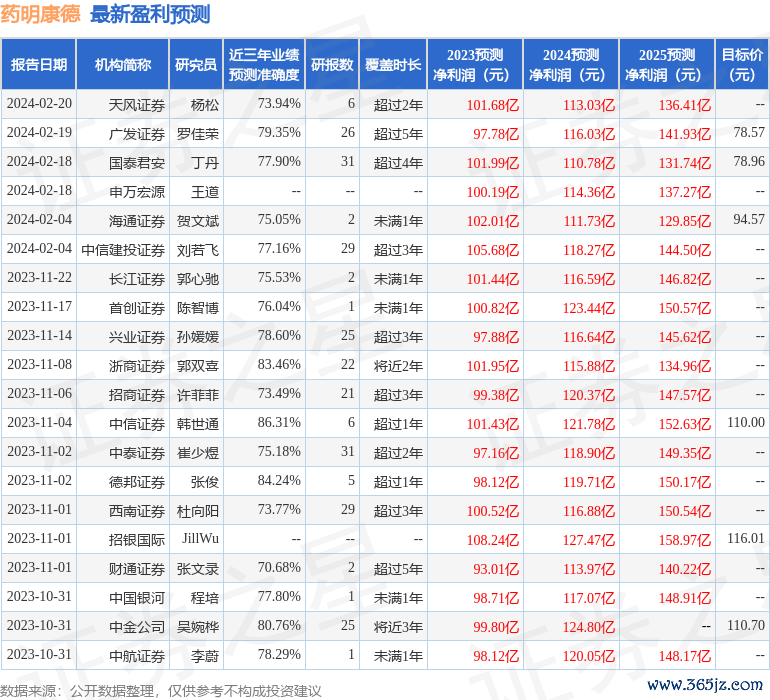
Task: Click the 2024预测净利润 column header
Action: coord(571,64)
